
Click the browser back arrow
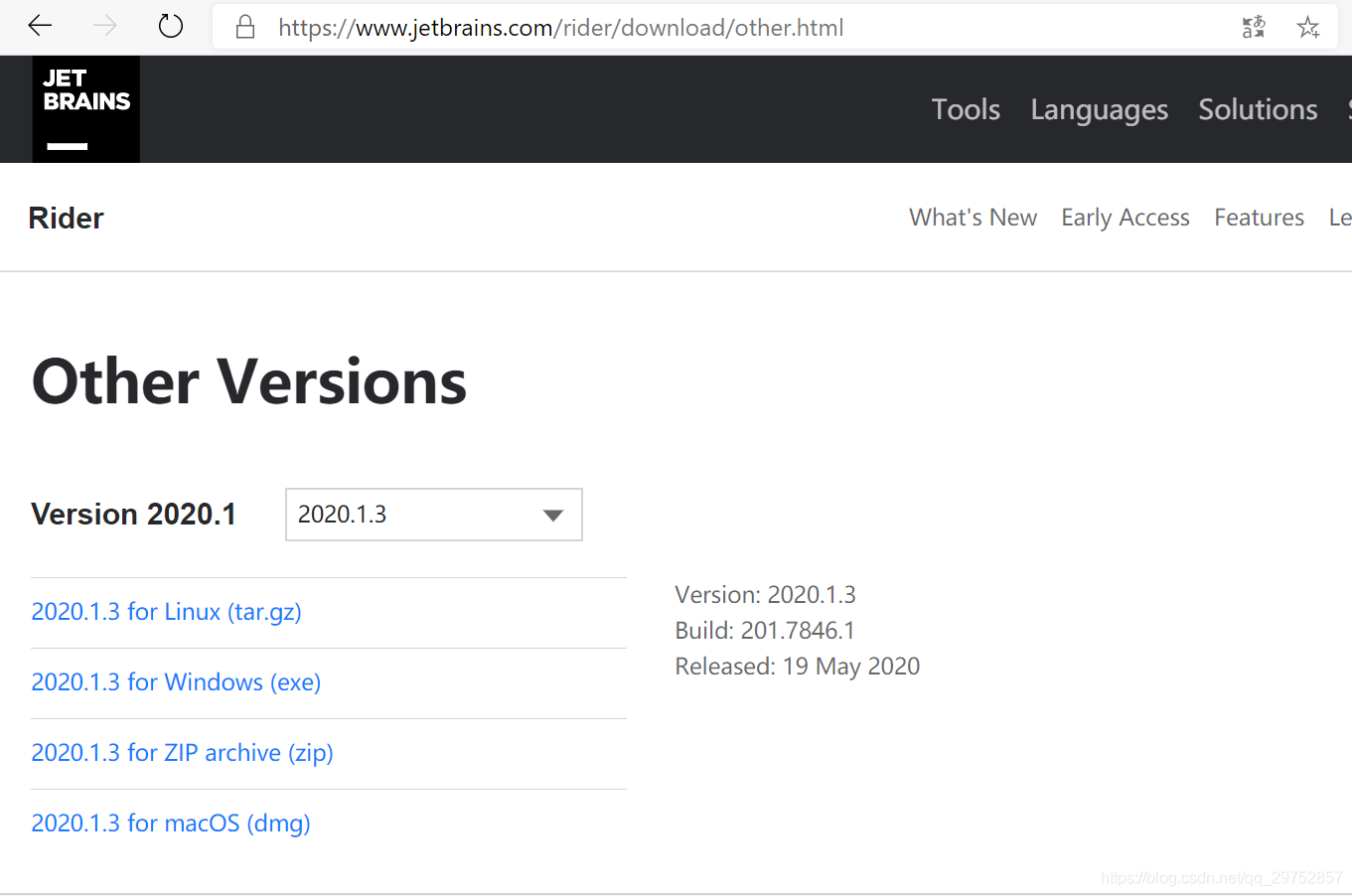point(40,26)
